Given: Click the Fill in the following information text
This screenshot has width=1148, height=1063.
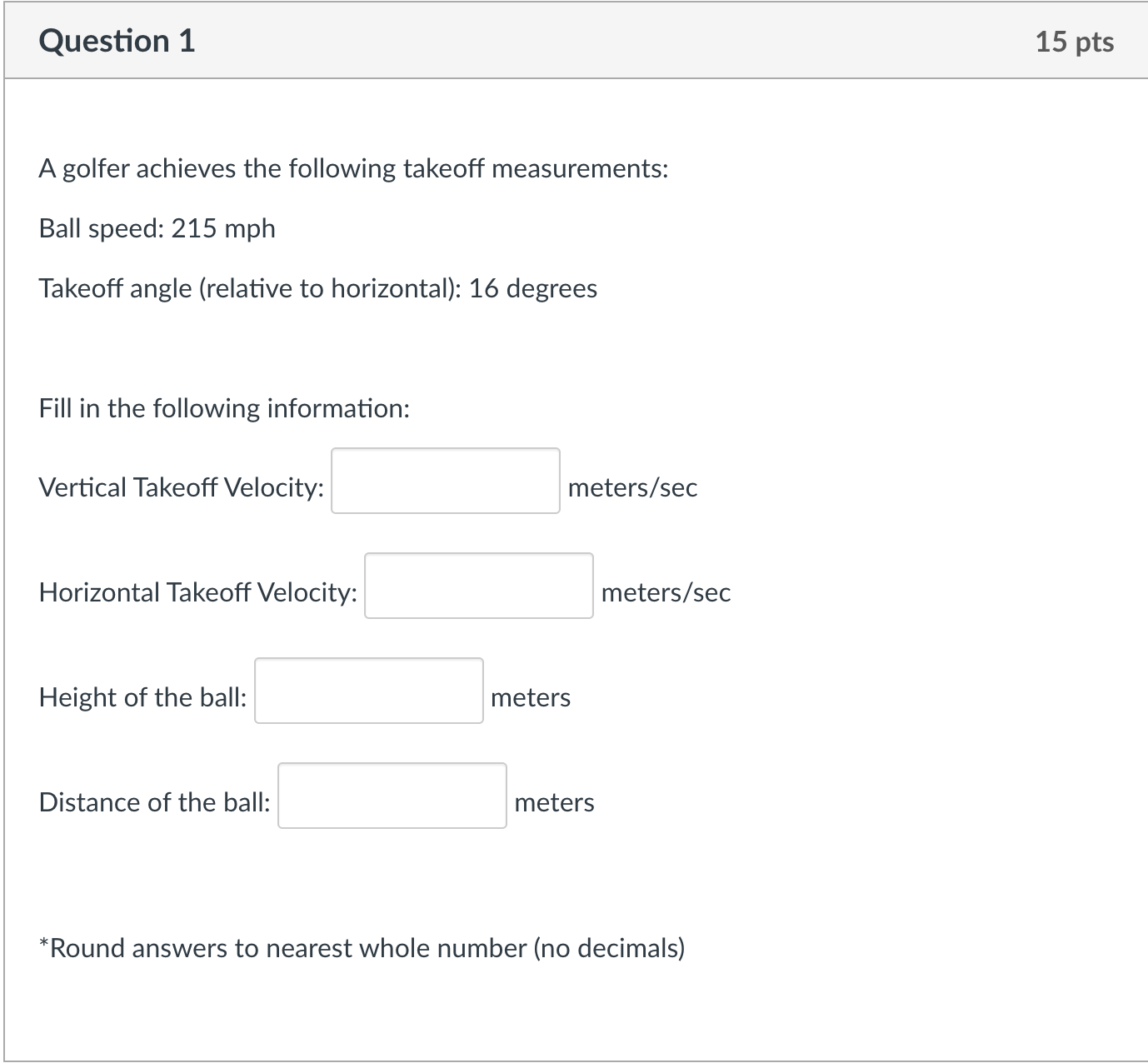Looking at the screenshot, I should tap(223, 407).
